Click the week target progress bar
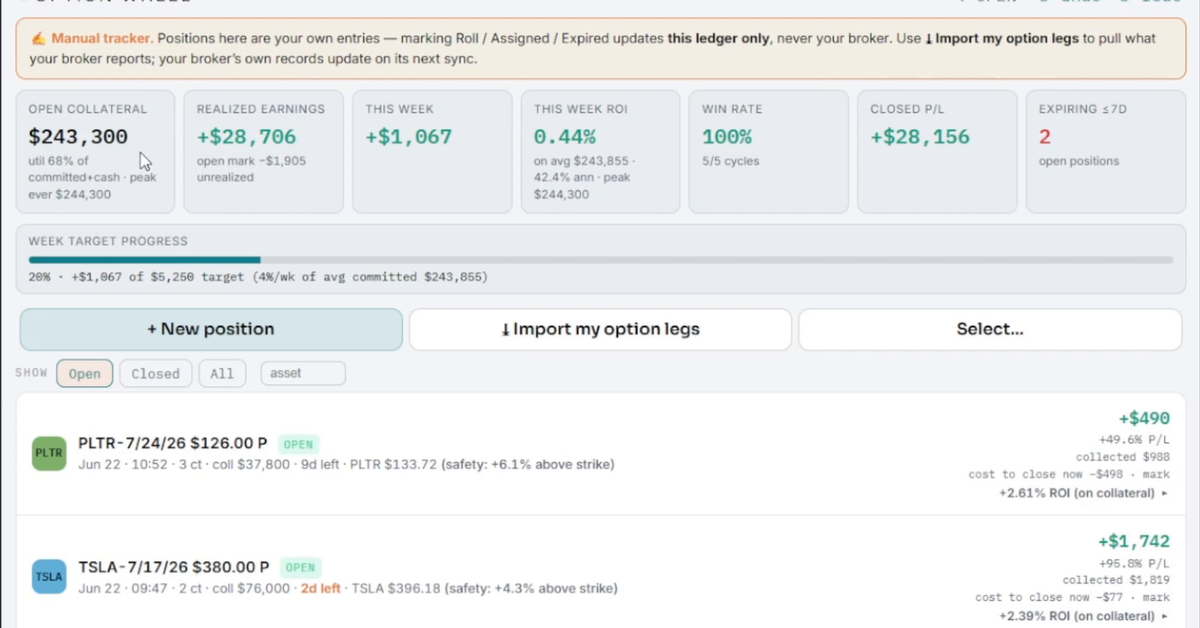 [x=601, y=260]
